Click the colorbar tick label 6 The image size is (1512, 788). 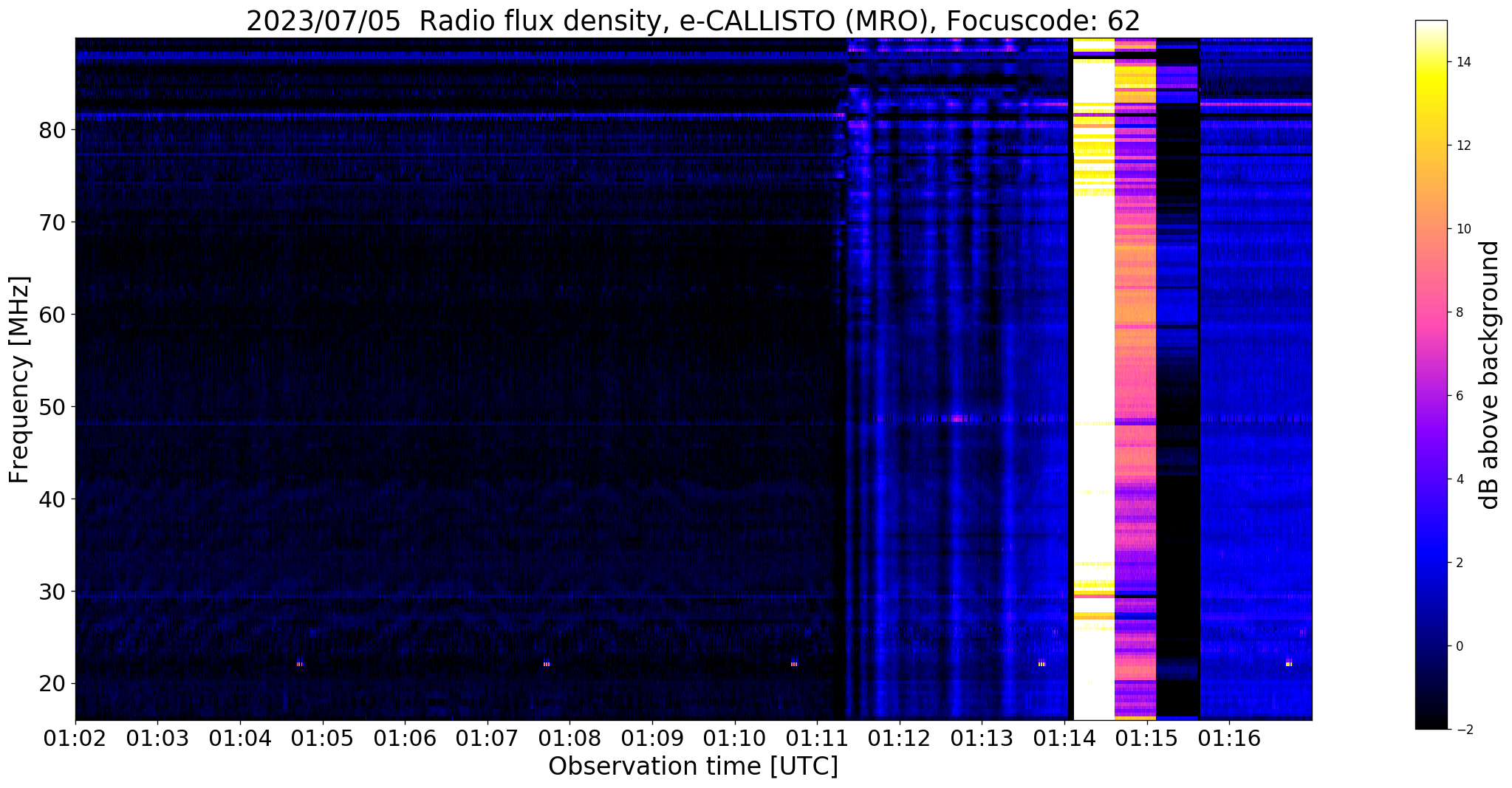pos(1459,396)
